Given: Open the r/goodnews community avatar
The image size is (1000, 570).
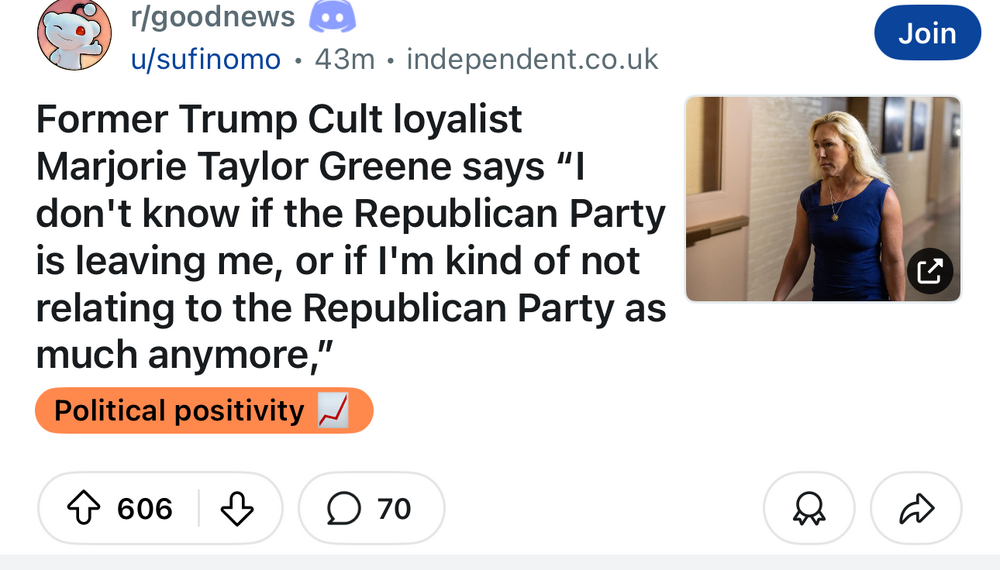Looking at the screenshot, I should [x=74, y=35].
